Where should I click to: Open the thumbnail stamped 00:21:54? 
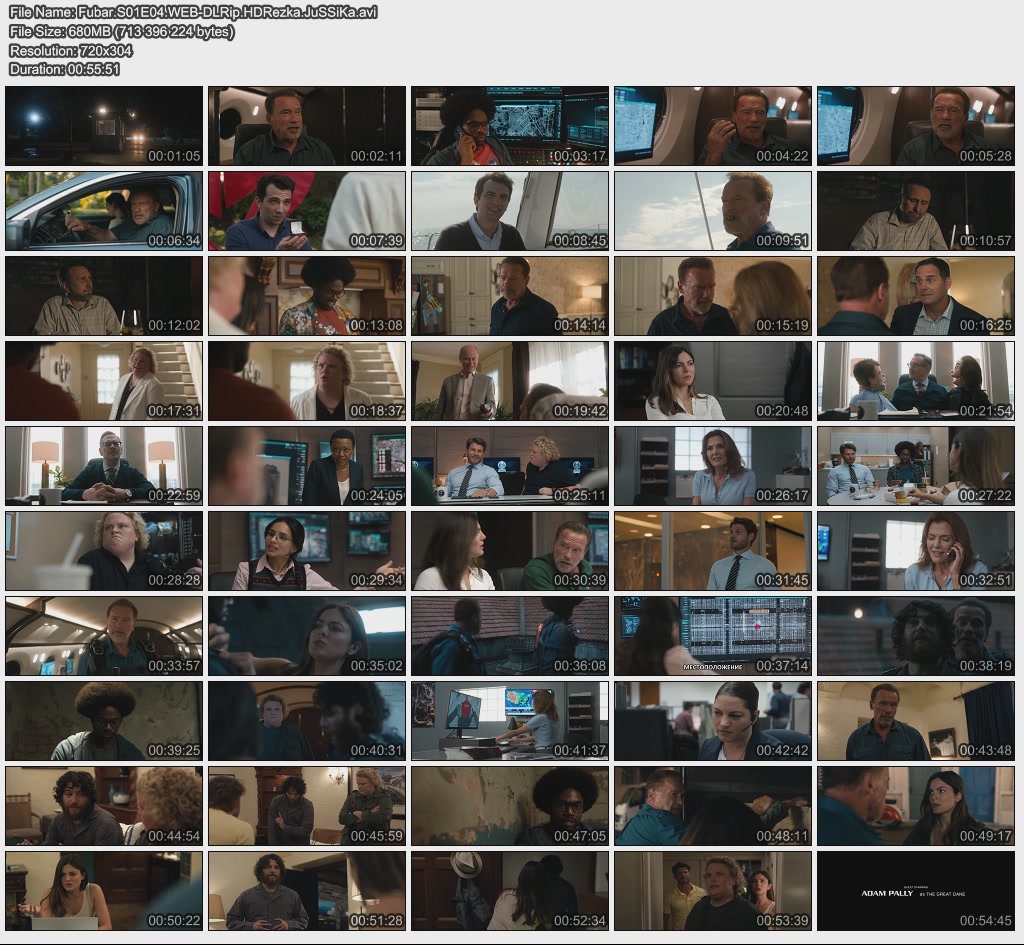point(916,381)
